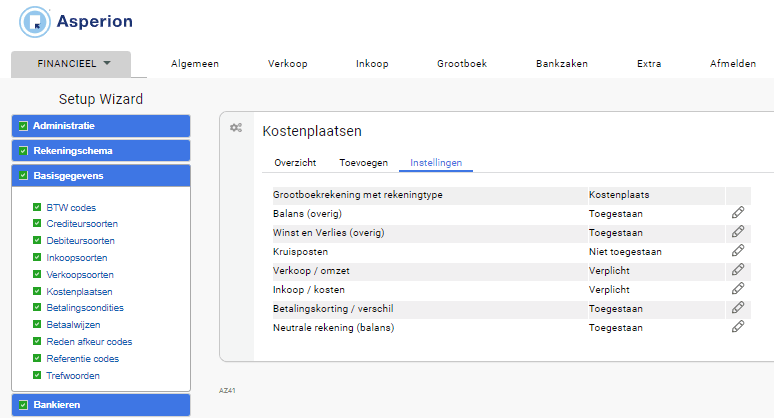The width and height of the screenshot is (774, 418).
Task: Click the Asperion brand name text
Action: point(94,21)
